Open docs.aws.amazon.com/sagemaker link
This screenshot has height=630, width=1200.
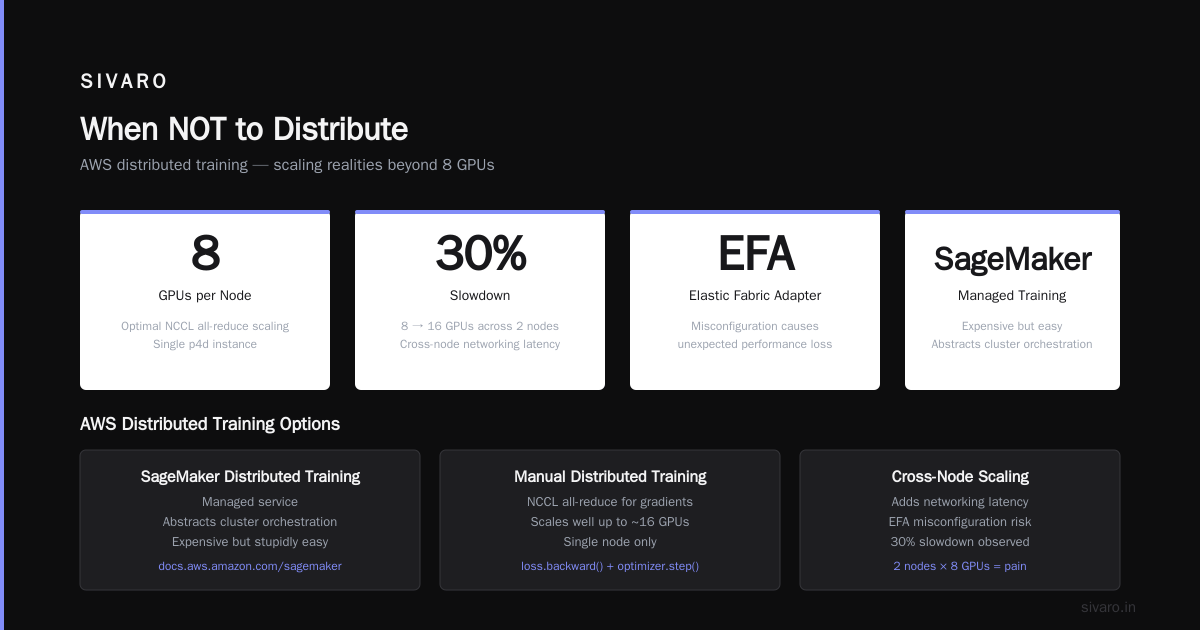pos(250,566)
